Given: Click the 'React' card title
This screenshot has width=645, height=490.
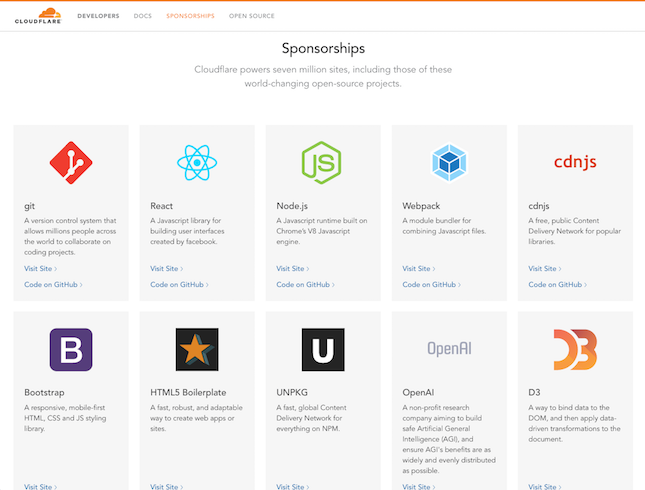Looking at the screenshot, I should [161, 206].
